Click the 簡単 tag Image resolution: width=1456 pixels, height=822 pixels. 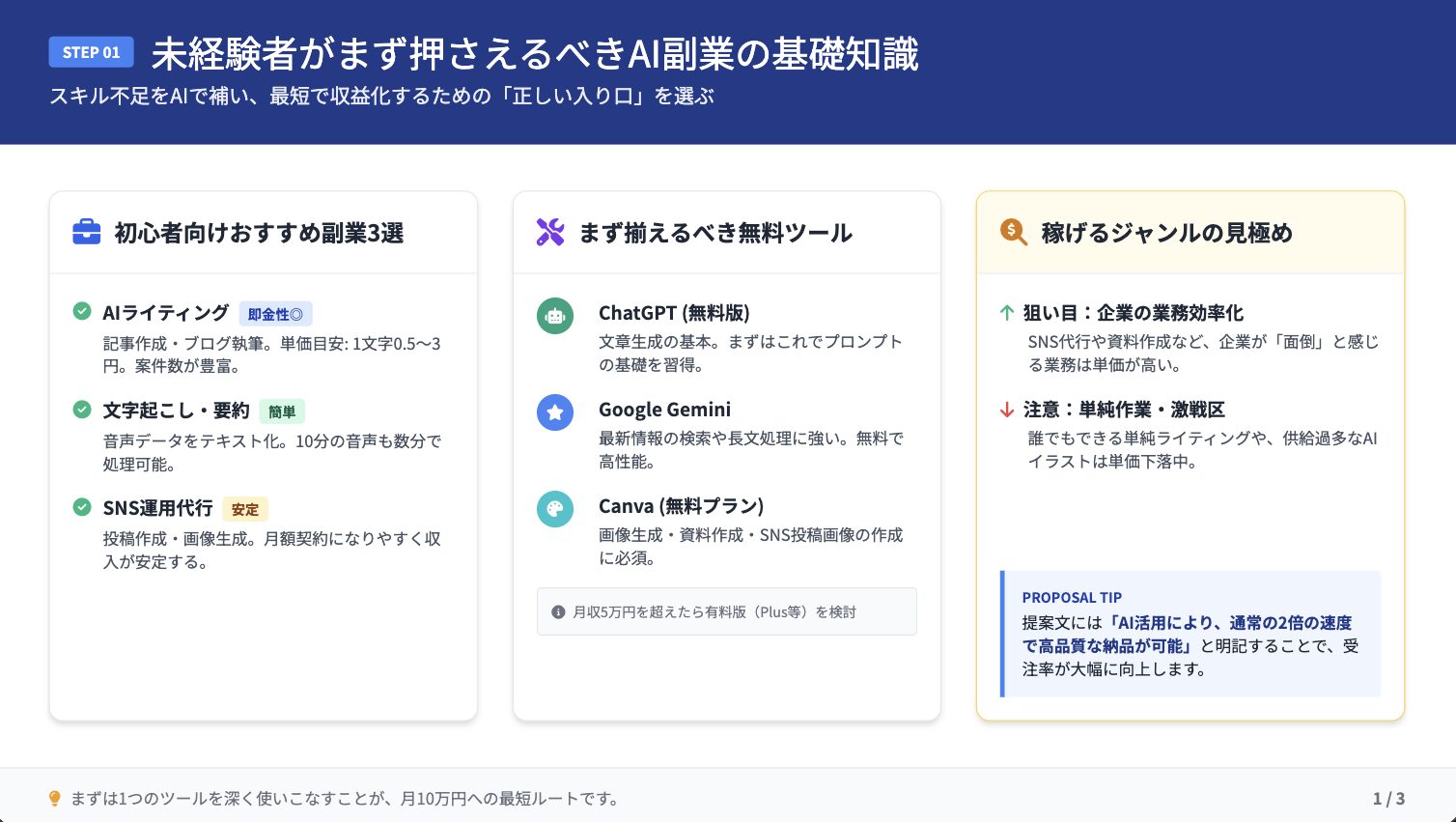(282, 411)
